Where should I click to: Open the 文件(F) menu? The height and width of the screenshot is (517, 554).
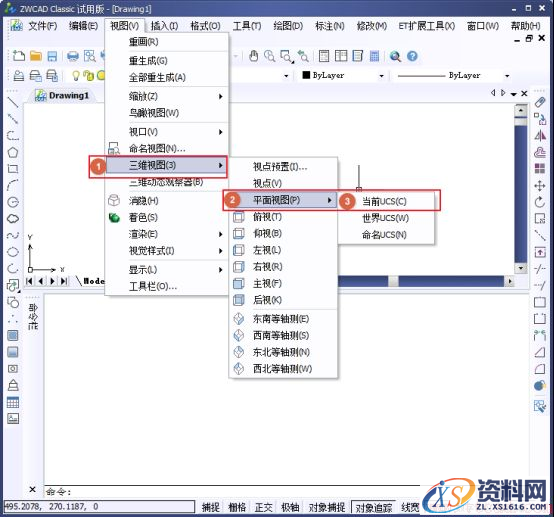(x=42, y=26)
